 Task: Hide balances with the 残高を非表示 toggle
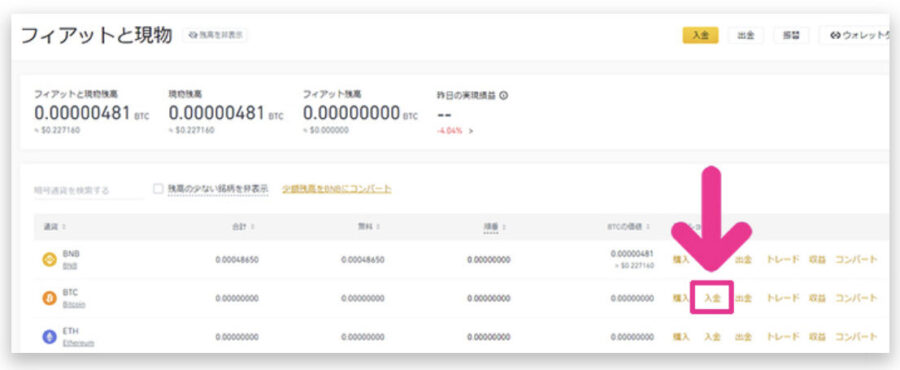(215, 35)
